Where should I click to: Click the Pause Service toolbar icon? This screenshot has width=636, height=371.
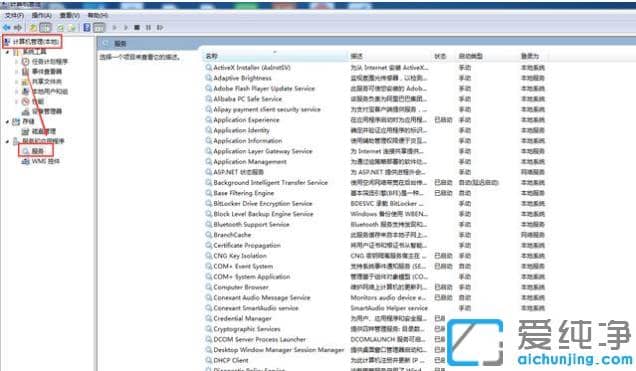tap(148, 28)
